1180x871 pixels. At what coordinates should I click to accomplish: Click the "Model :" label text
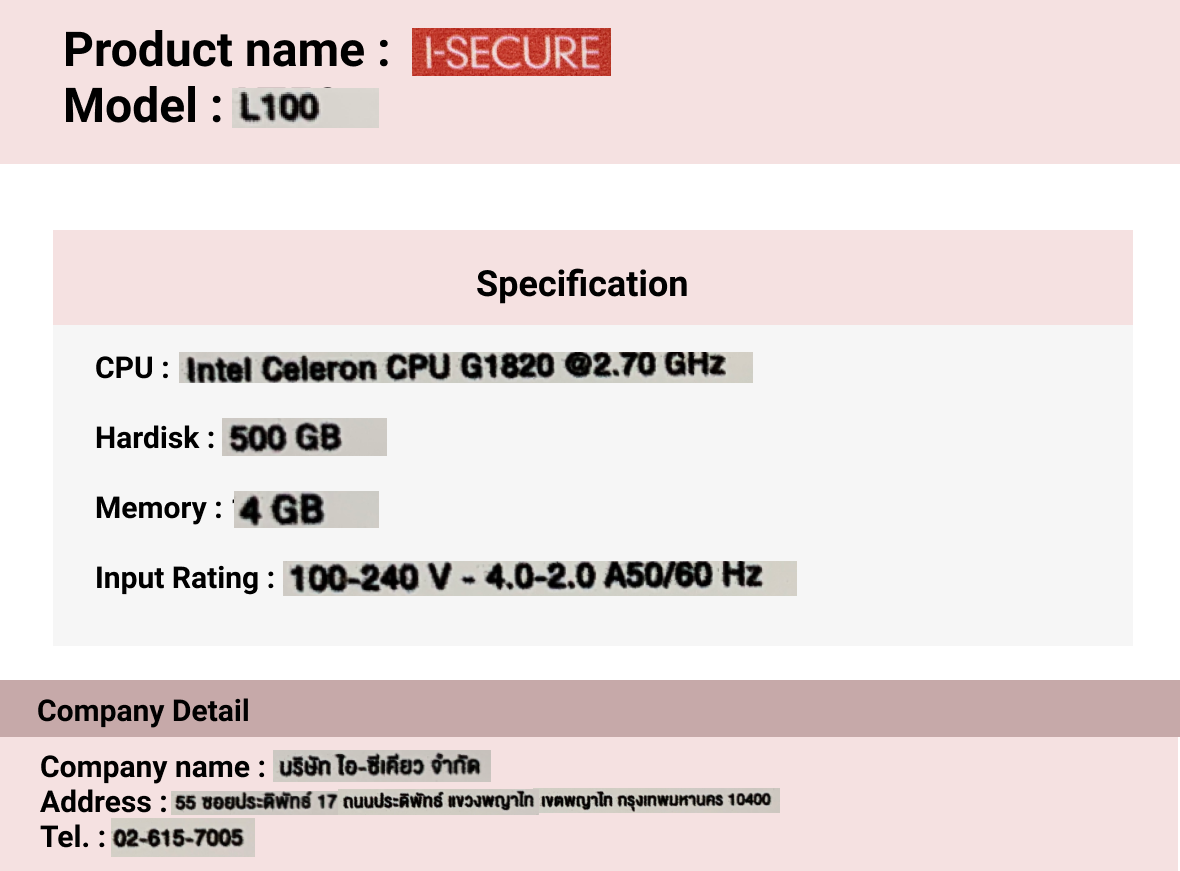pyautogui.click(x=142, y=106)
